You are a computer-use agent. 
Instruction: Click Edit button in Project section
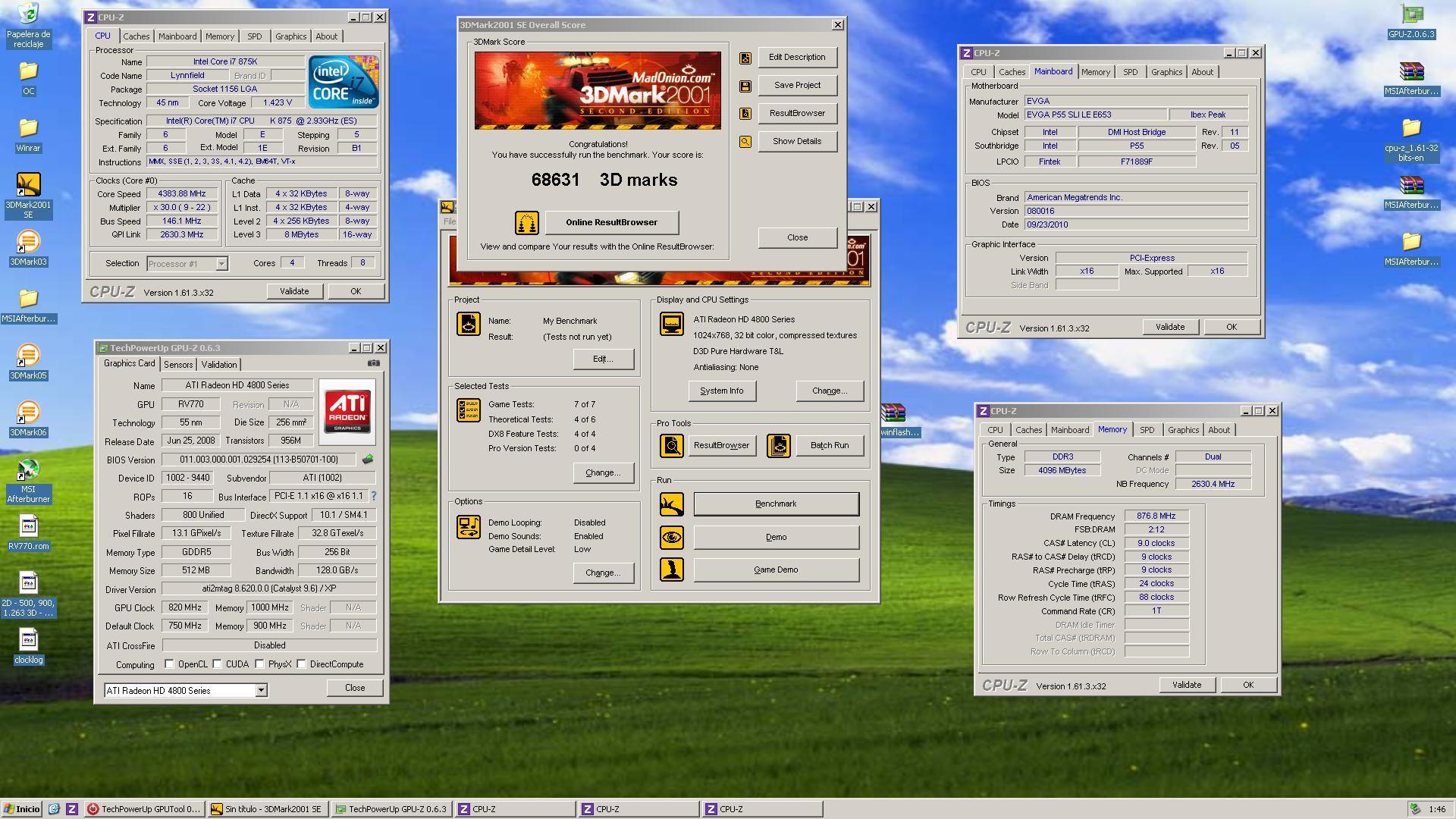click(604, 359)
